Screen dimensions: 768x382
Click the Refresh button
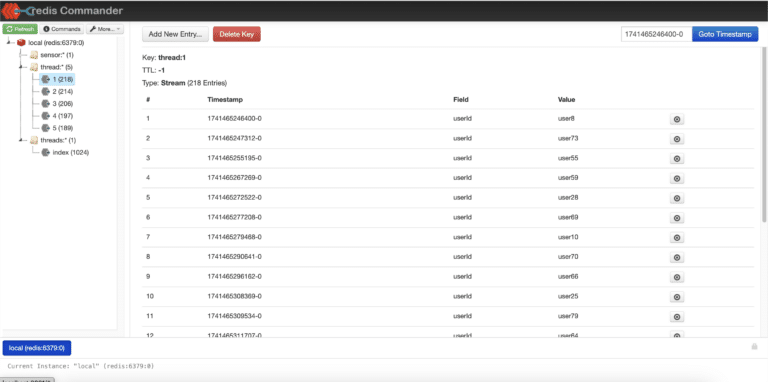click(20, 29)
